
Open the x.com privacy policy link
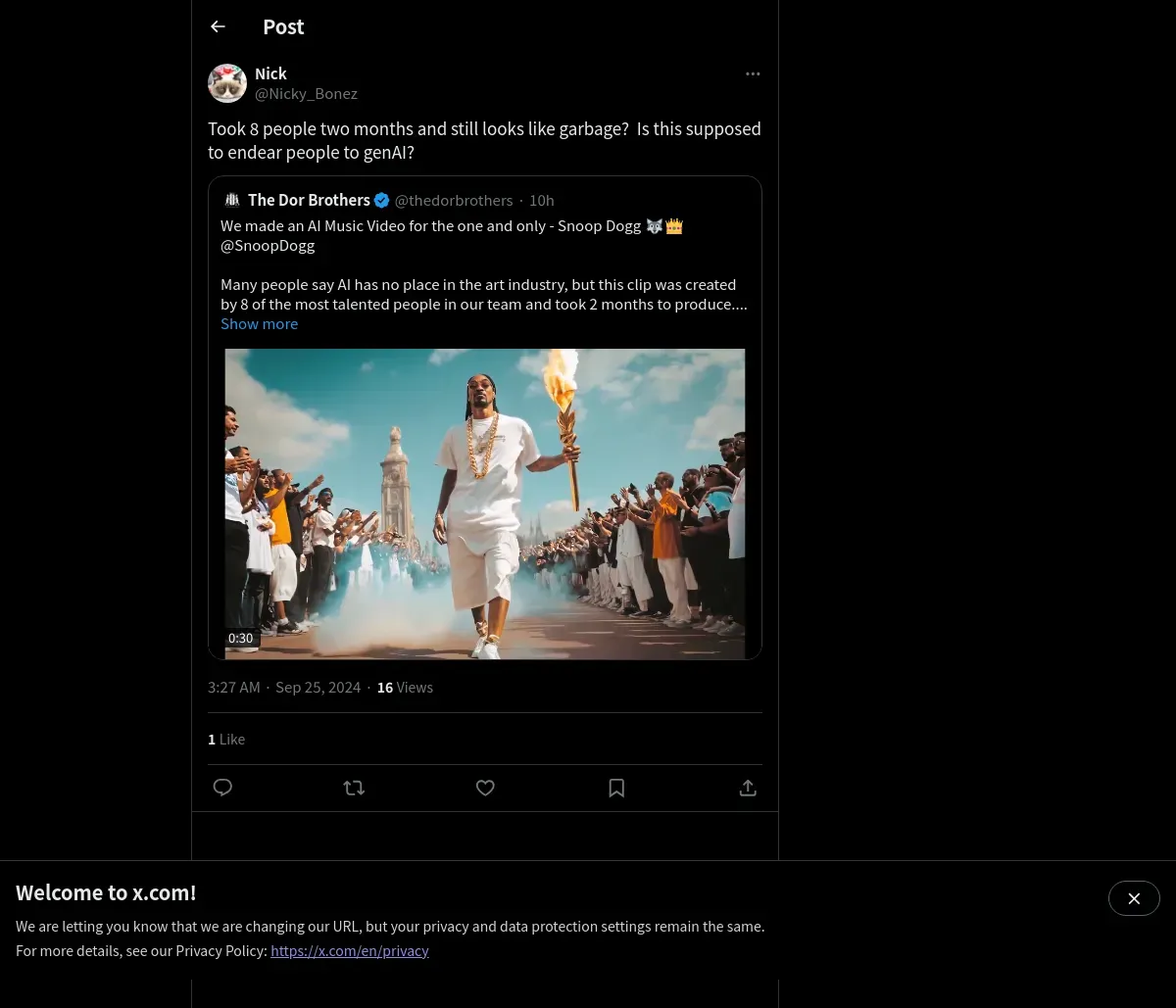click(x=350, y=950)
